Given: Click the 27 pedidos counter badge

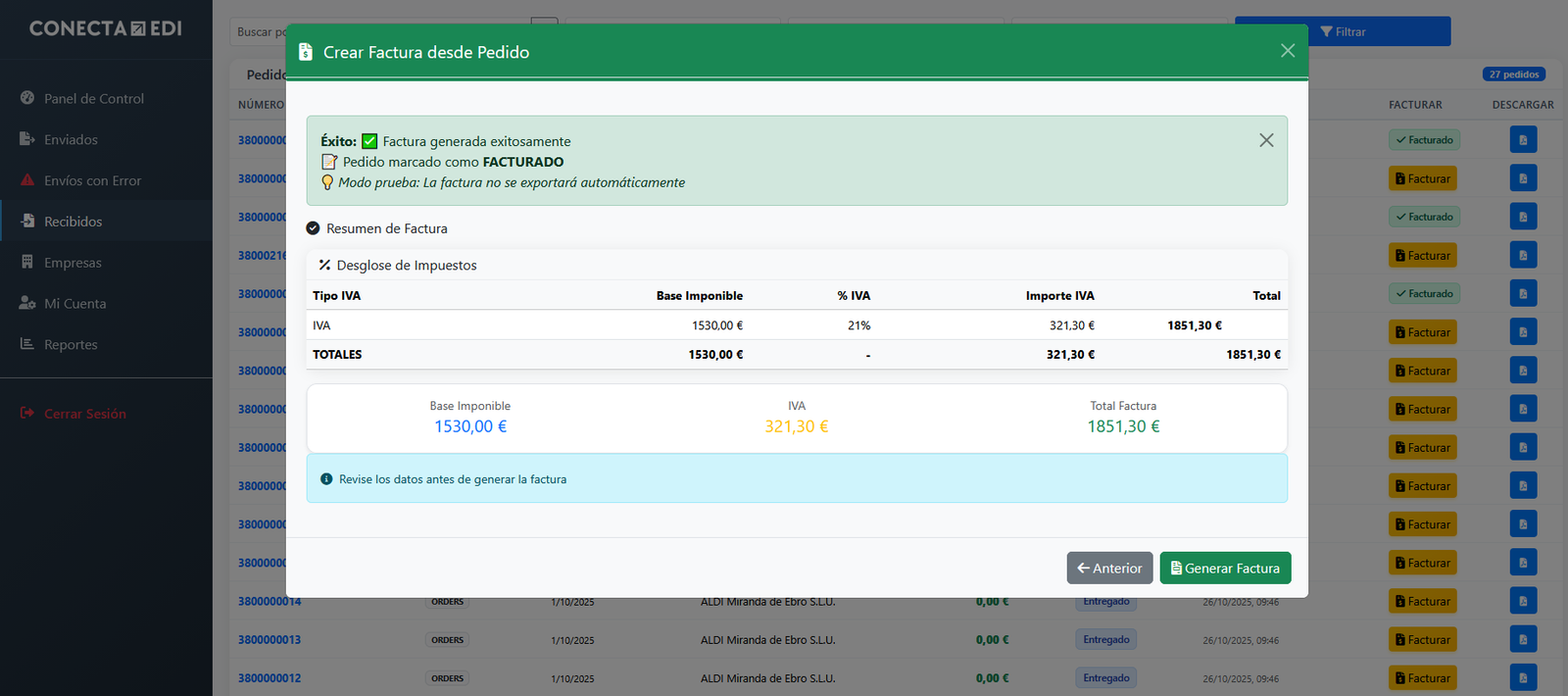Looking at the screenshot, I should 1514,75.
